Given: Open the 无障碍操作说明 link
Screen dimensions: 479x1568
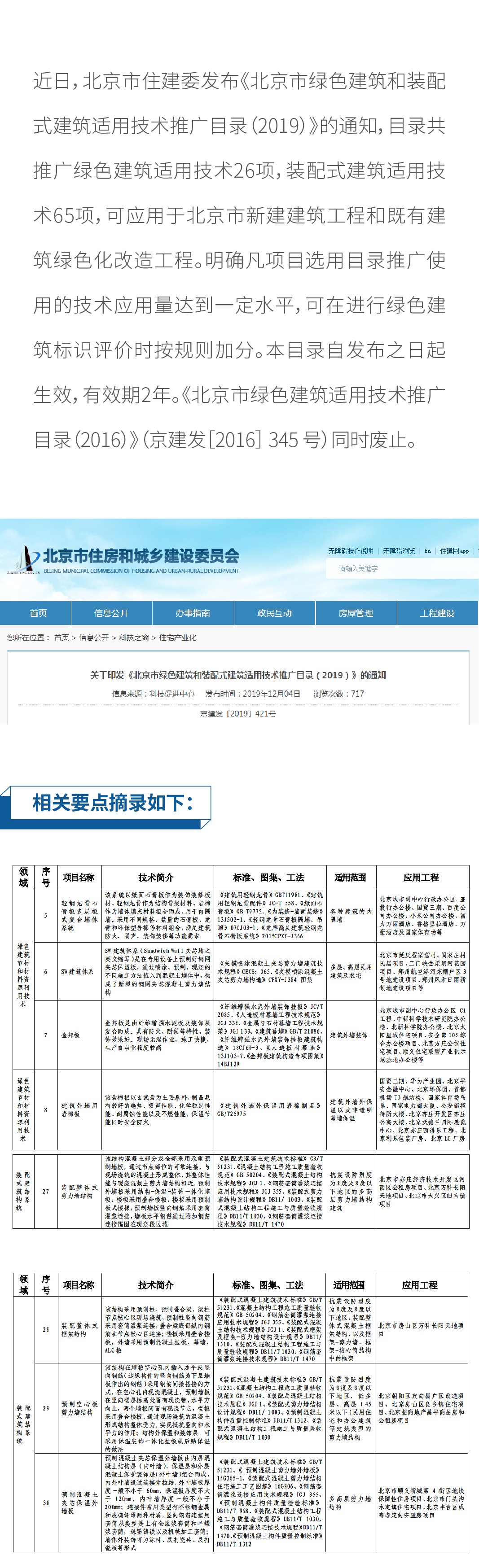Looking at the screenshot, I should [351, 551].
